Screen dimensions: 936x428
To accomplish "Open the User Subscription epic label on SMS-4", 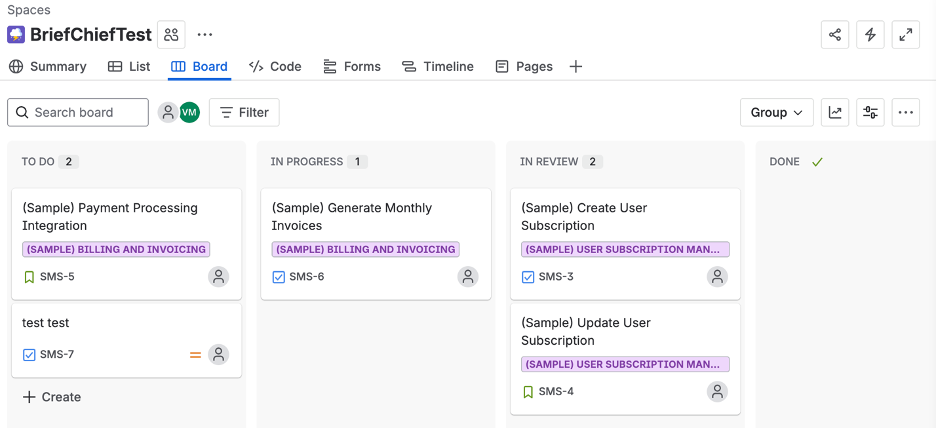I will tap(626, 364).
